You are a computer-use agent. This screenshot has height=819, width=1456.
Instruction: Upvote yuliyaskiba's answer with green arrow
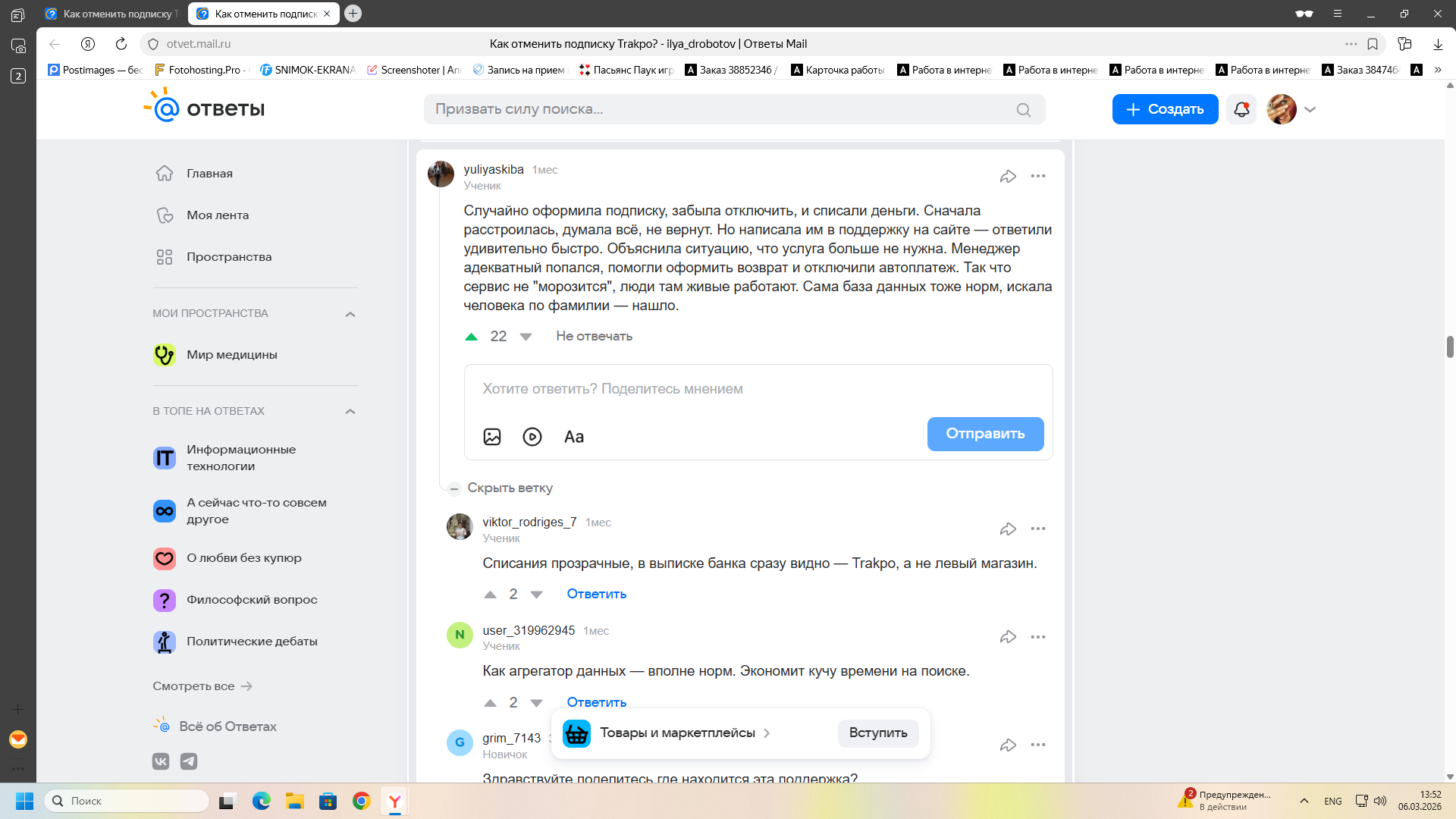[x=471, y=337]
